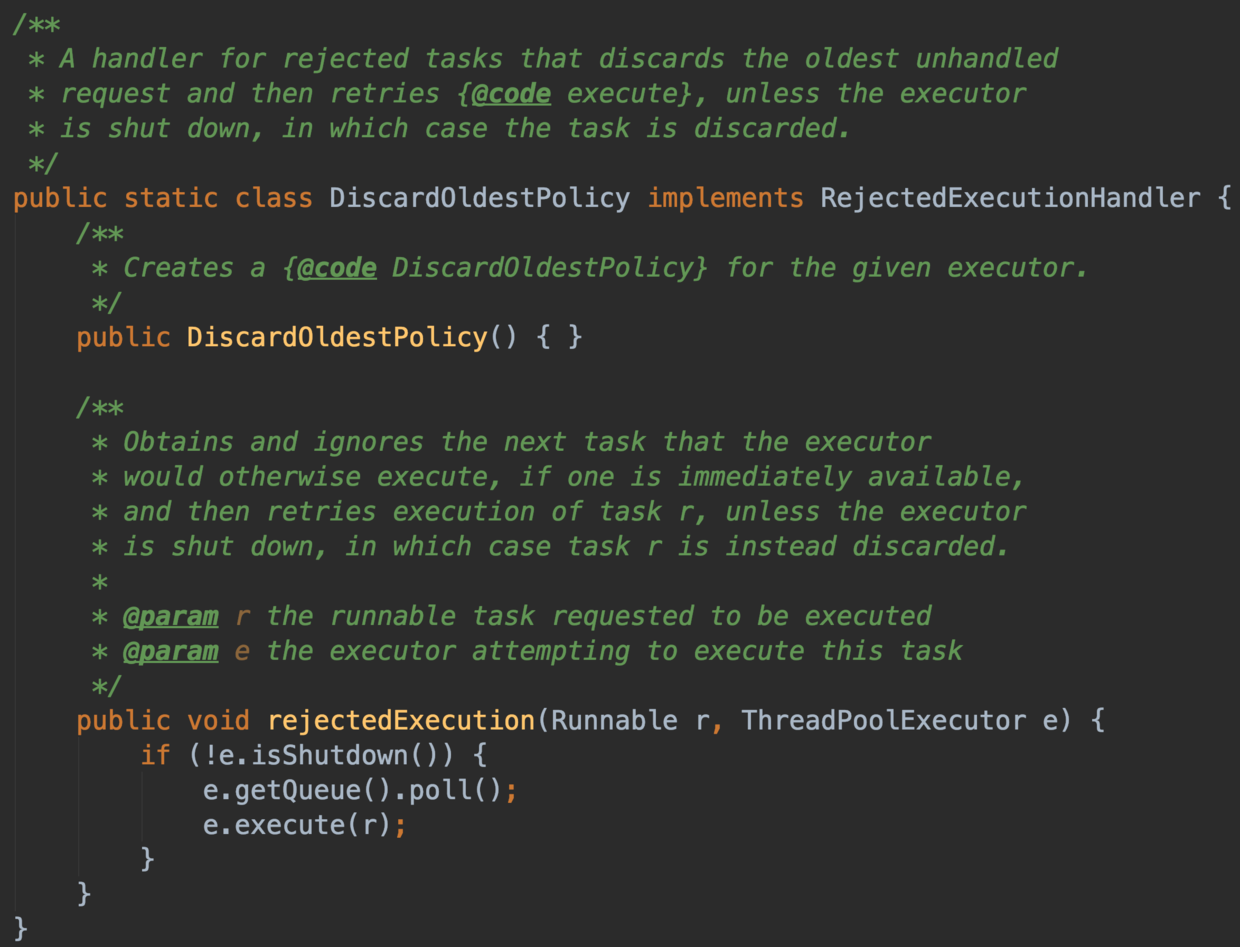
Task: Click the RejectedExecutionHandler interface name
Action: (1009, 198)
